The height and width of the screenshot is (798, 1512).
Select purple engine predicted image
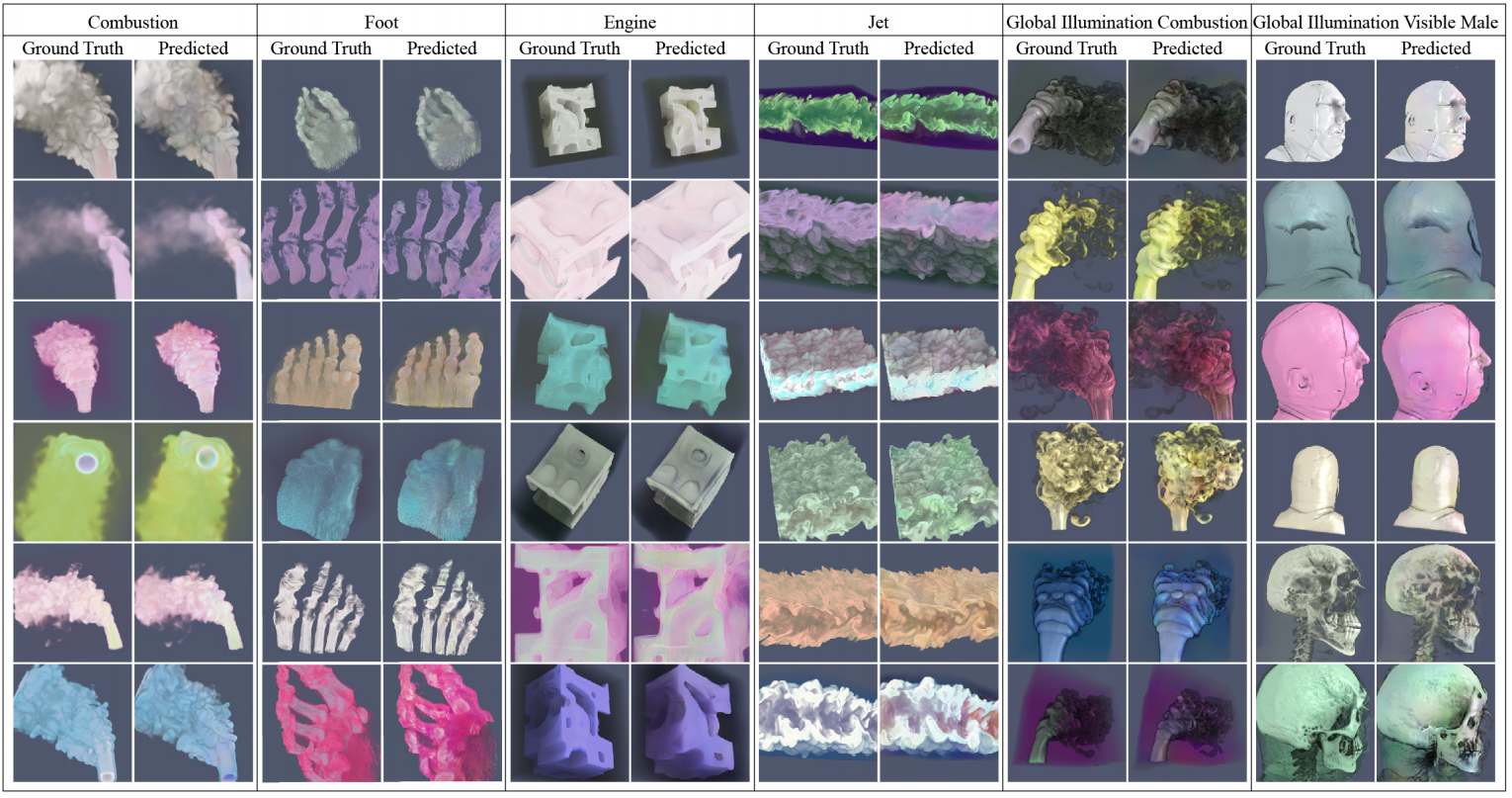coord(691,725)
